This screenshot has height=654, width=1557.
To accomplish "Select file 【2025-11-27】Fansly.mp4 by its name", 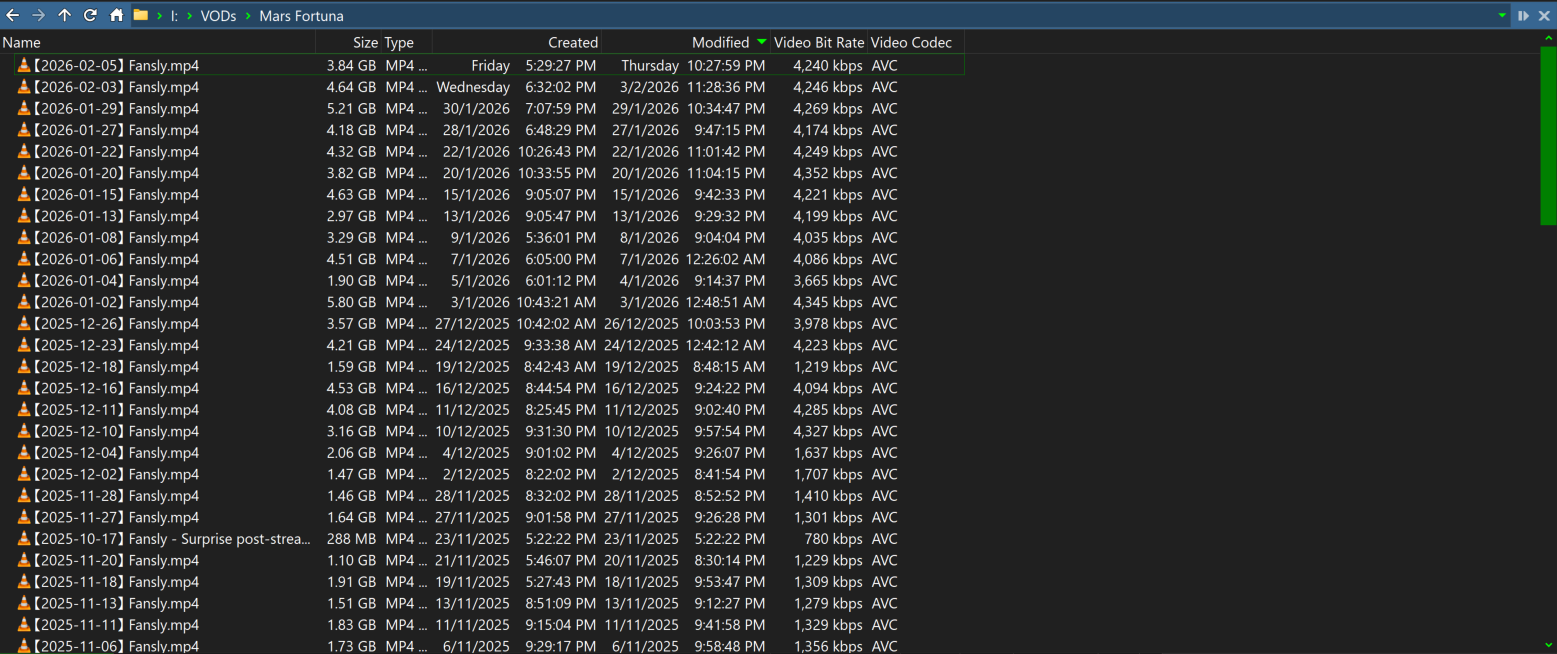I will pyautogui.click(x=116, y=517).
